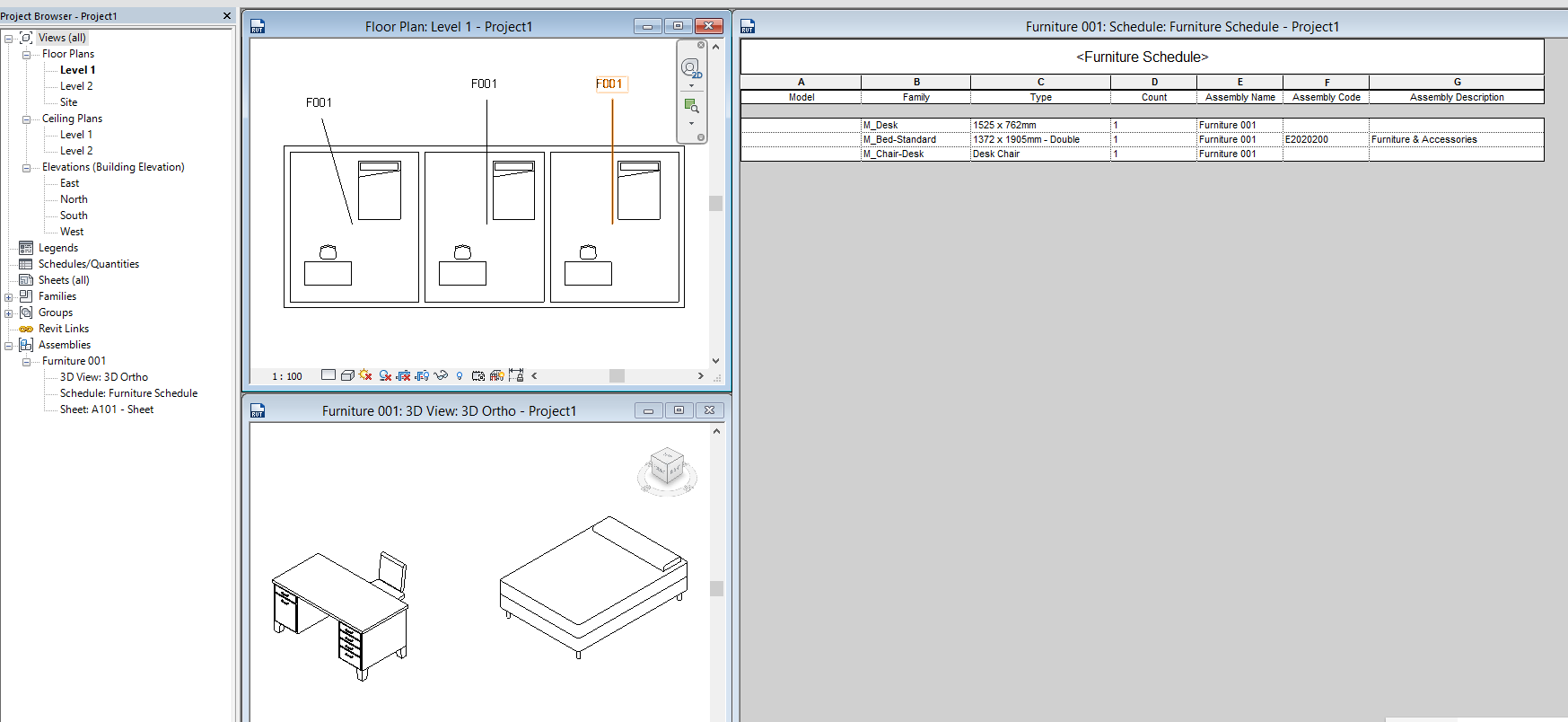Open the East elevation view
Screen dimensions: 1568x722
click(69, 183)
